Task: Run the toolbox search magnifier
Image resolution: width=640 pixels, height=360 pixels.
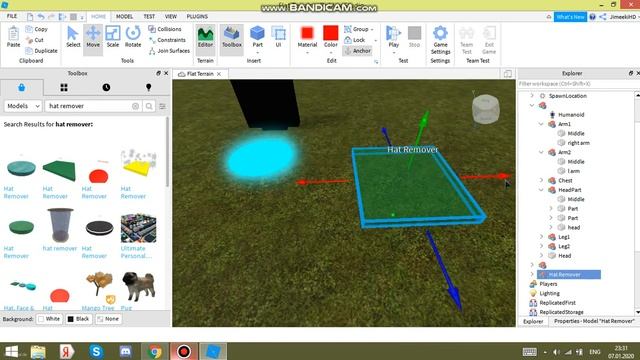Action: click(x=149, y=106)
